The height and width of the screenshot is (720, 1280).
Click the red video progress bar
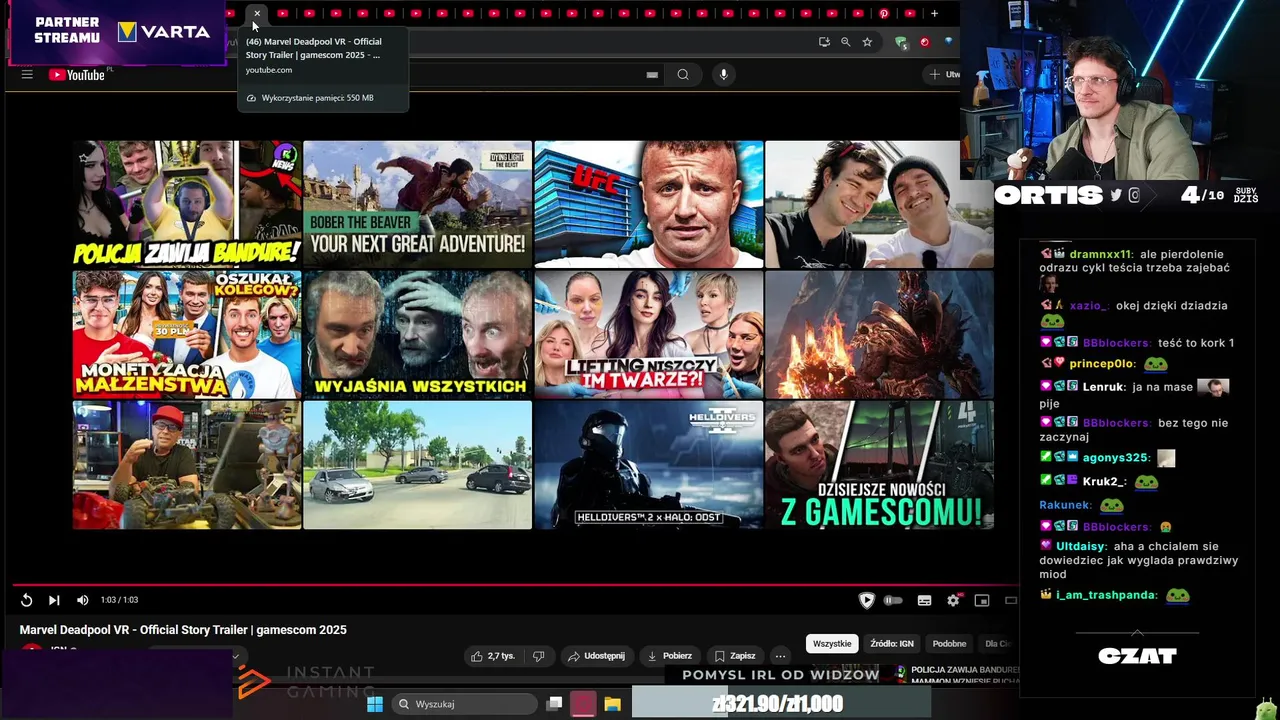click(515, 585)
